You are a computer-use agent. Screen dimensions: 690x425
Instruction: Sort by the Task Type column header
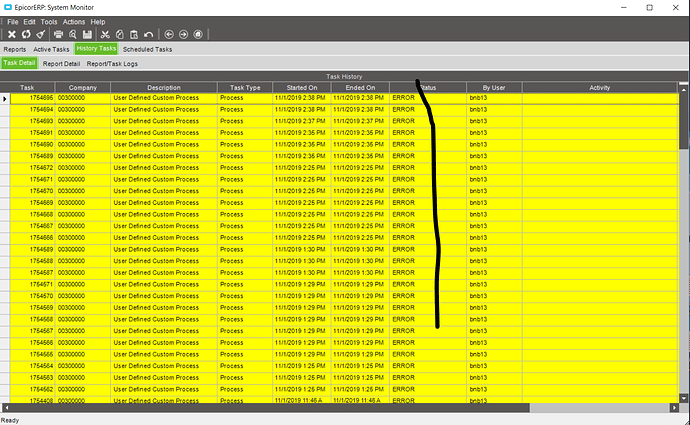(x=245, y=88)
